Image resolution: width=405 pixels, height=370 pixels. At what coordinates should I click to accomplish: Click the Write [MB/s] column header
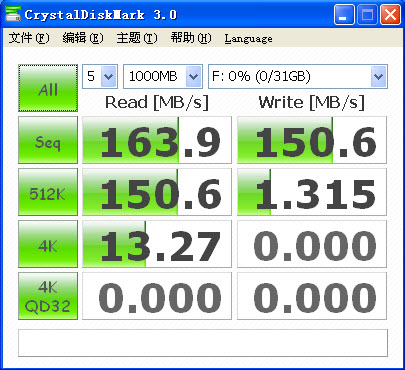coord(312,102)
